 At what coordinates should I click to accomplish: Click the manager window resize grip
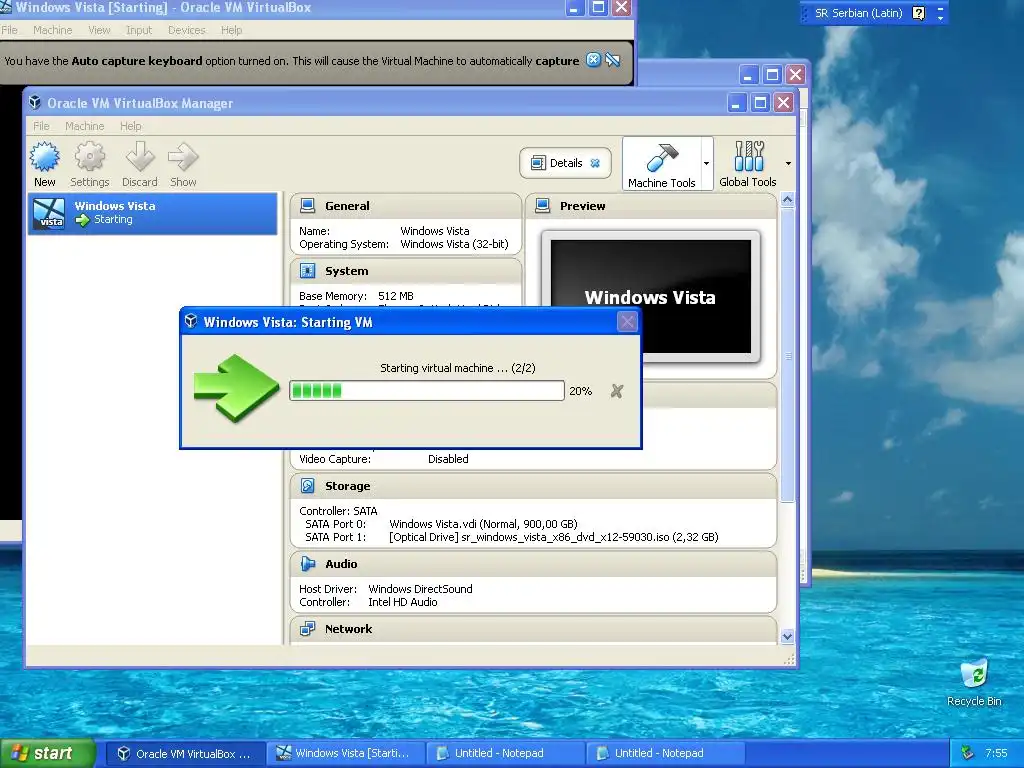click(x=790, y=660)
